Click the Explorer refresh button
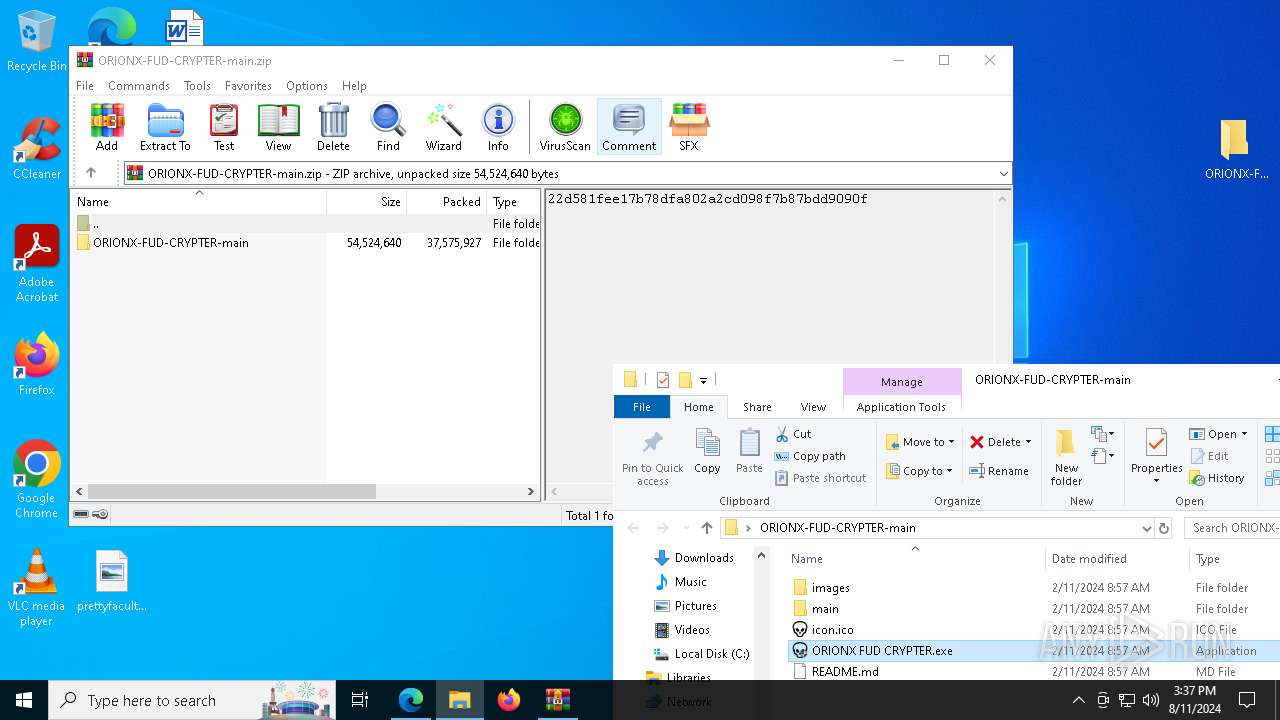1280x720 pixels. coord(1164,528)
